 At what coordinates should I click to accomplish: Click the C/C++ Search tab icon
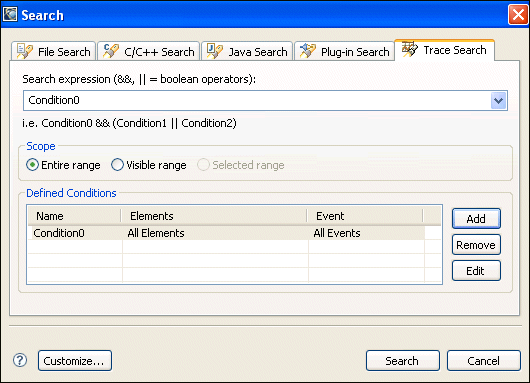pyautogui.click(x=111, y=51)
